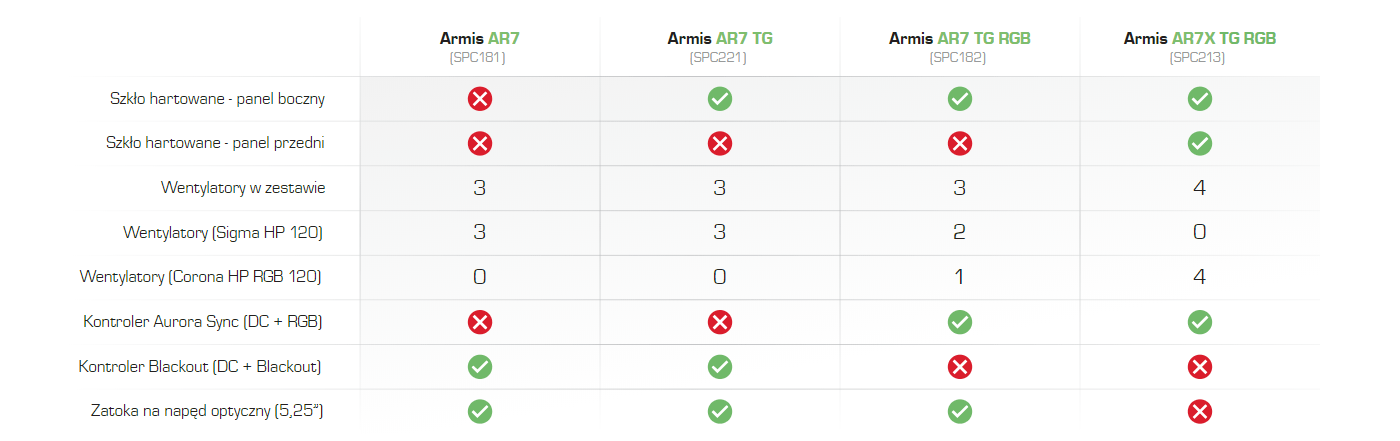Click red cross for AR7 side glass panel
The image size is (1400, 441).
click(x=480, y=99)
